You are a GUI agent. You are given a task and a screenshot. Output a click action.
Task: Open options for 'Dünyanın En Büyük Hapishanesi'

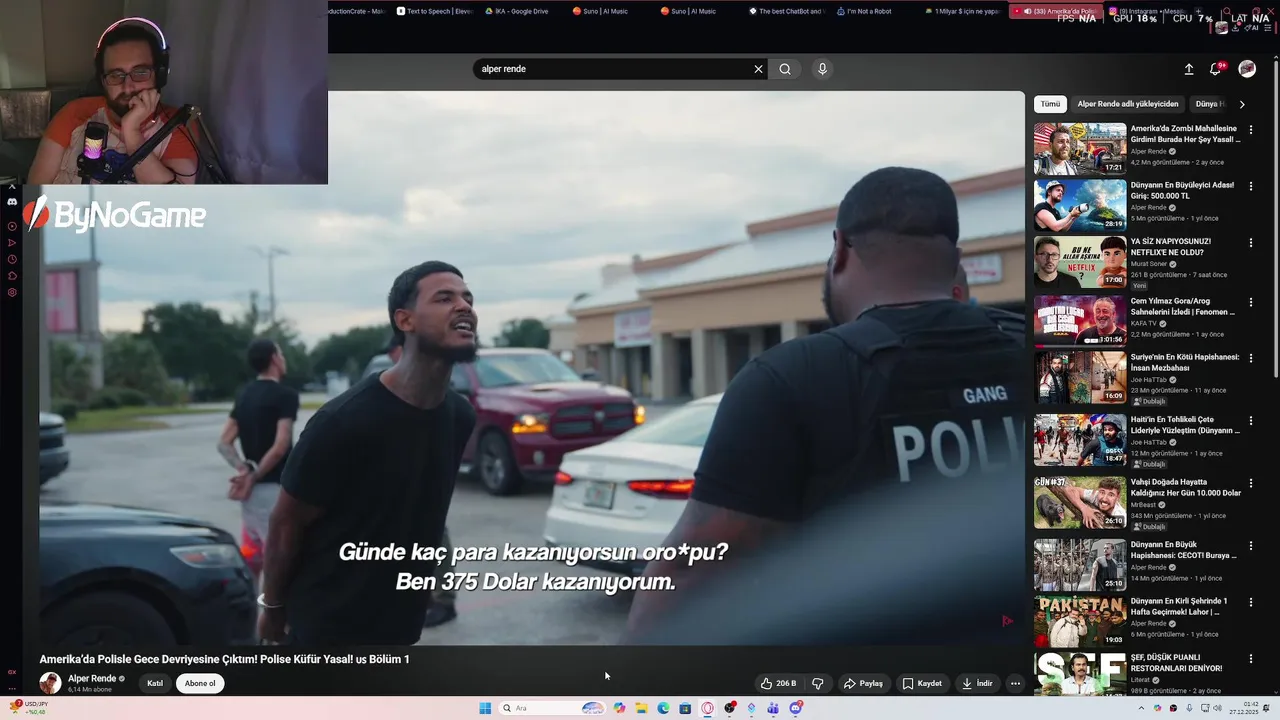[x=1250, y=546]
